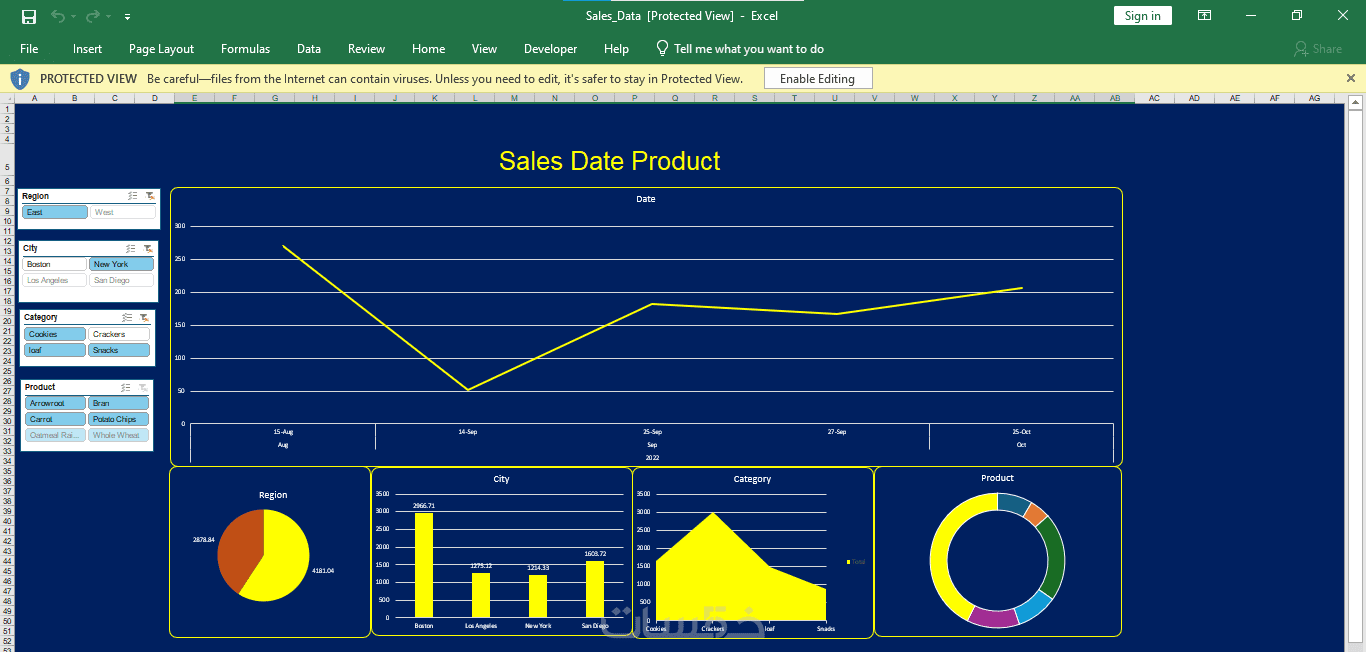Enable multi-select on the Product slicer
The image size is (1366, 652).
[x=125, y=387]
